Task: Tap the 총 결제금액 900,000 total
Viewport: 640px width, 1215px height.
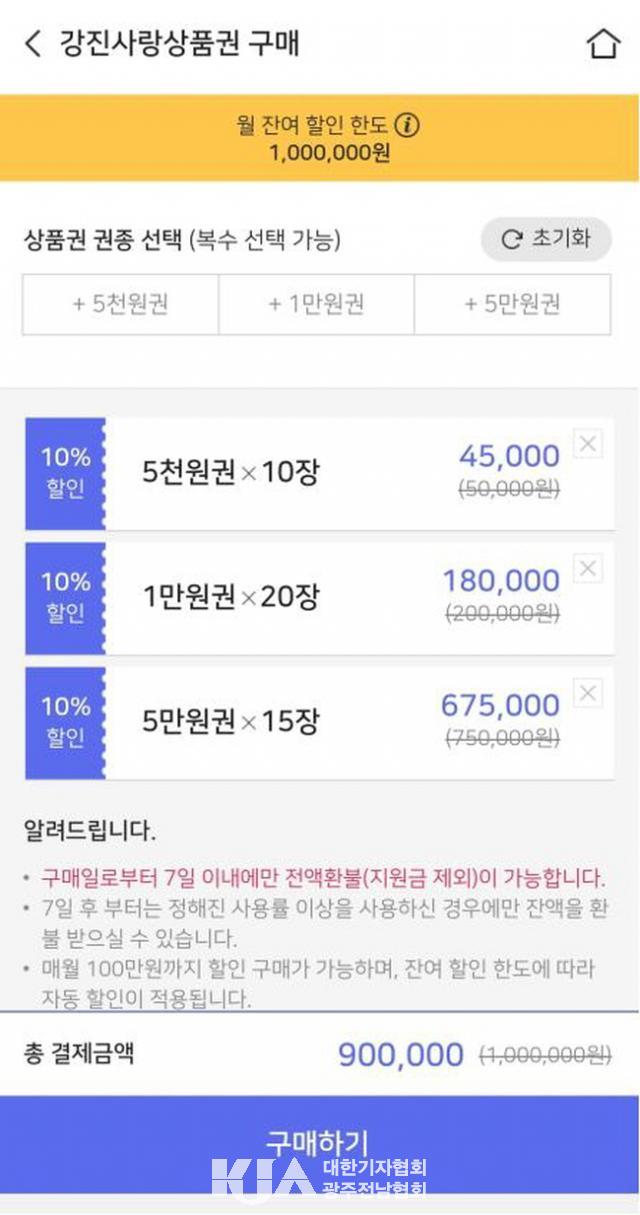Action: [x=400, y=1054]
